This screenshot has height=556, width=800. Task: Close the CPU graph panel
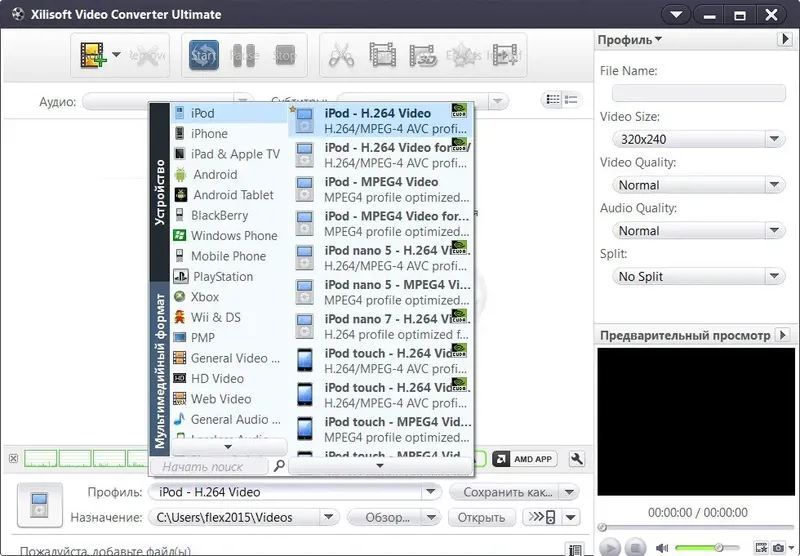tap(14, 458)
